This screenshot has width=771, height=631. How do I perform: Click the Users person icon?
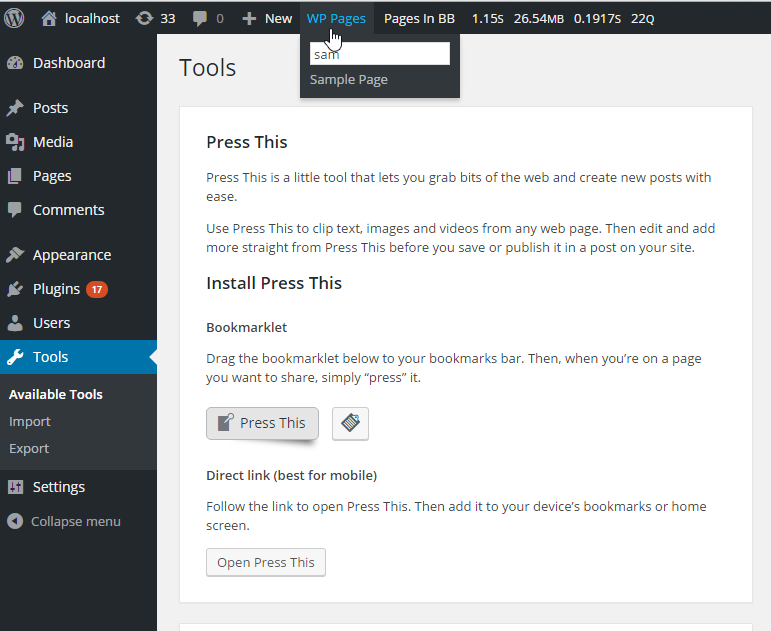pyautogui.click(x=15, y=323)
